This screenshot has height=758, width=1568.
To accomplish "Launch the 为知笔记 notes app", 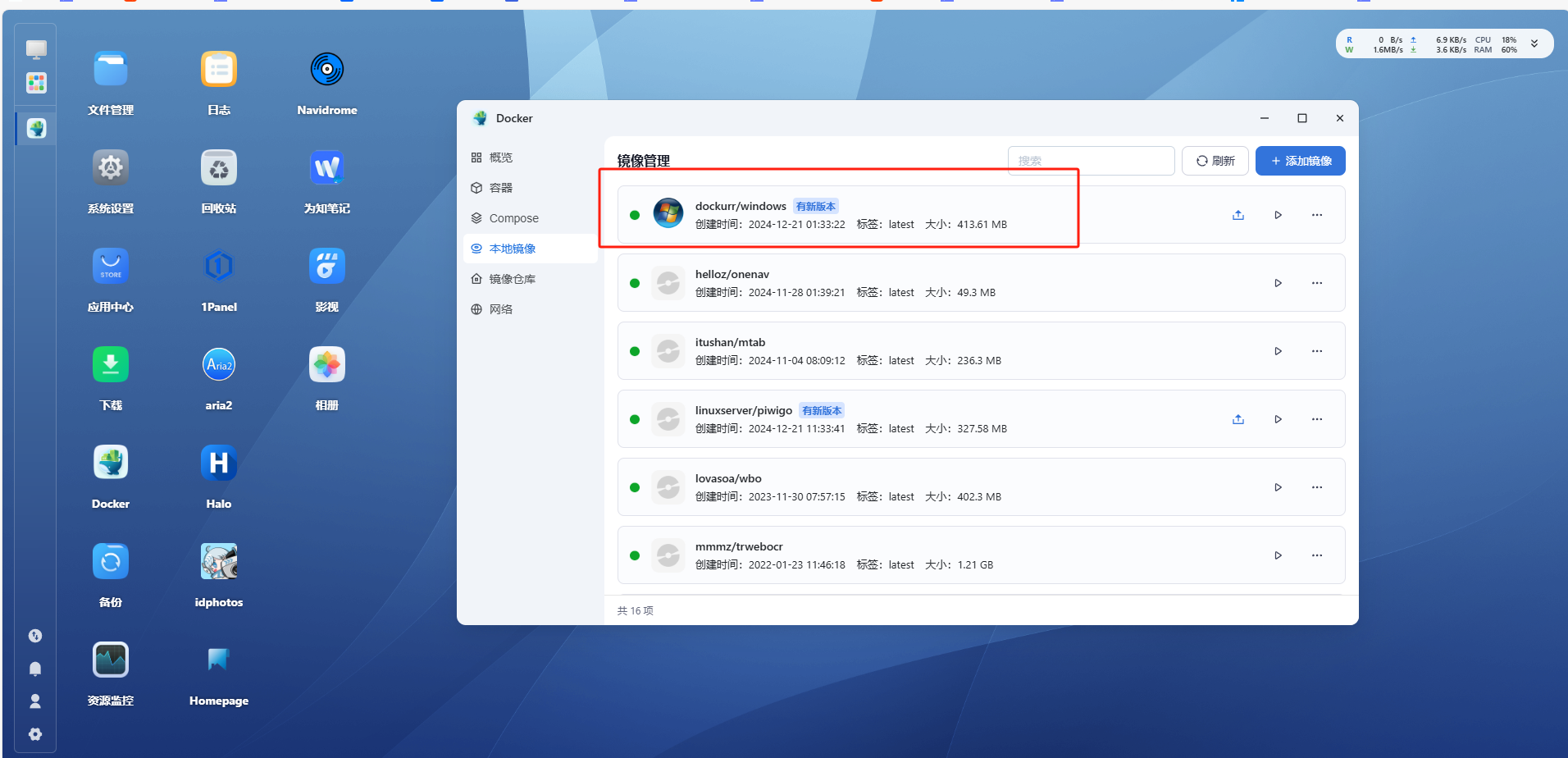I will [327, 167].
